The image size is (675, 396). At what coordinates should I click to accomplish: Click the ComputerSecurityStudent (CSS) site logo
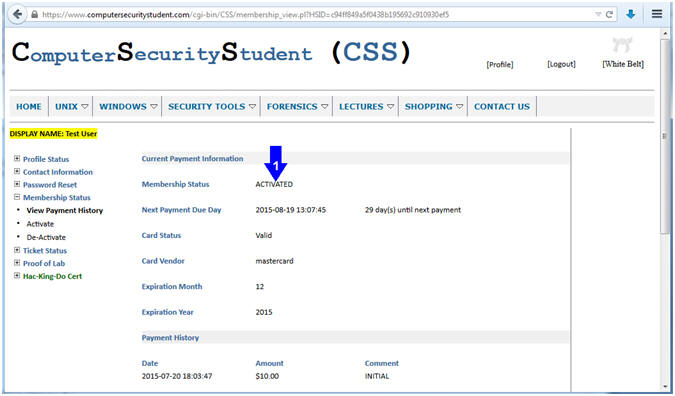[x=211, y=53]
